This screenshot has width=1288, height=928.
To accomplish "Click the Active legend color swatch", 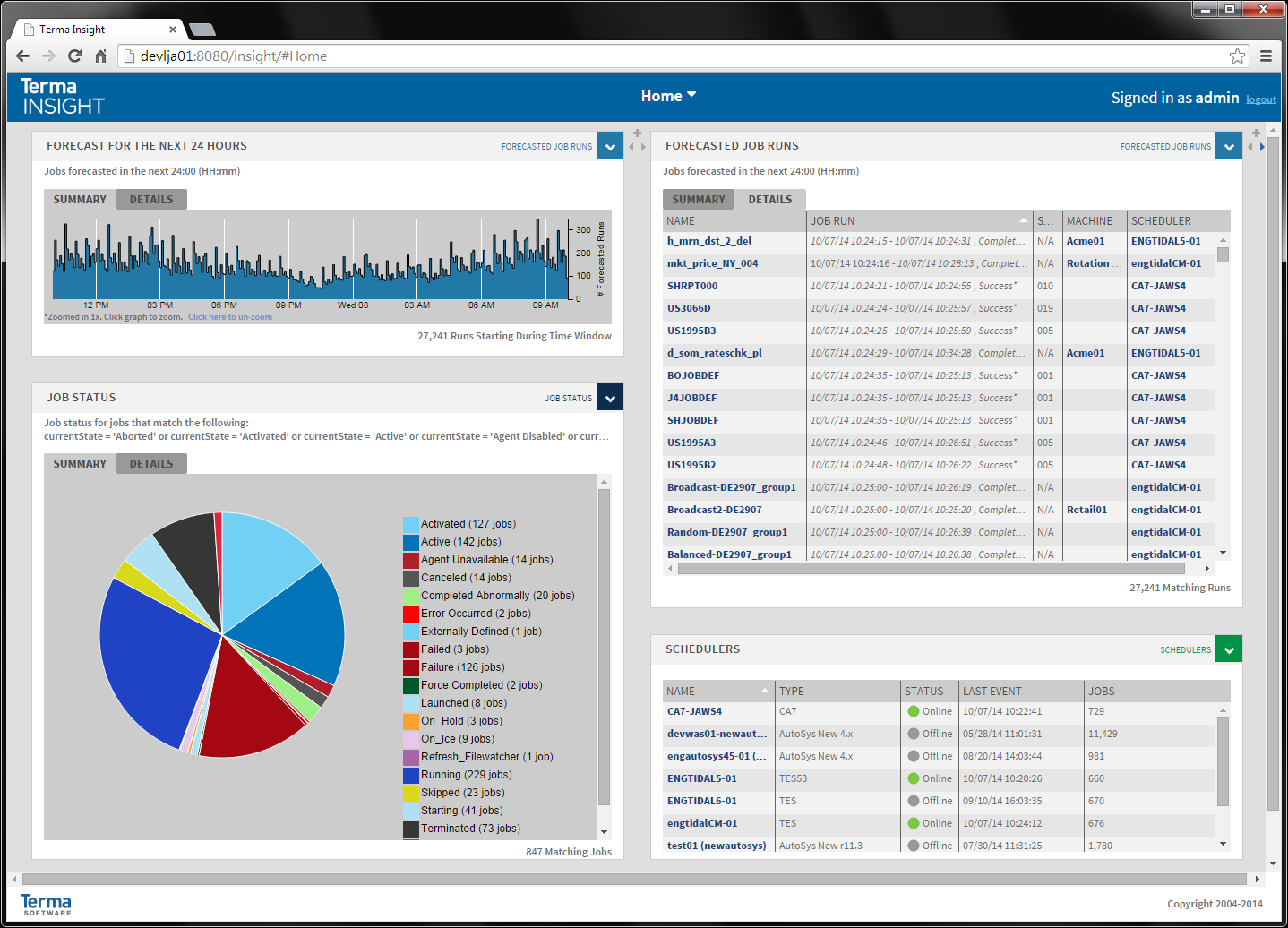I will (x=411, y=542).
